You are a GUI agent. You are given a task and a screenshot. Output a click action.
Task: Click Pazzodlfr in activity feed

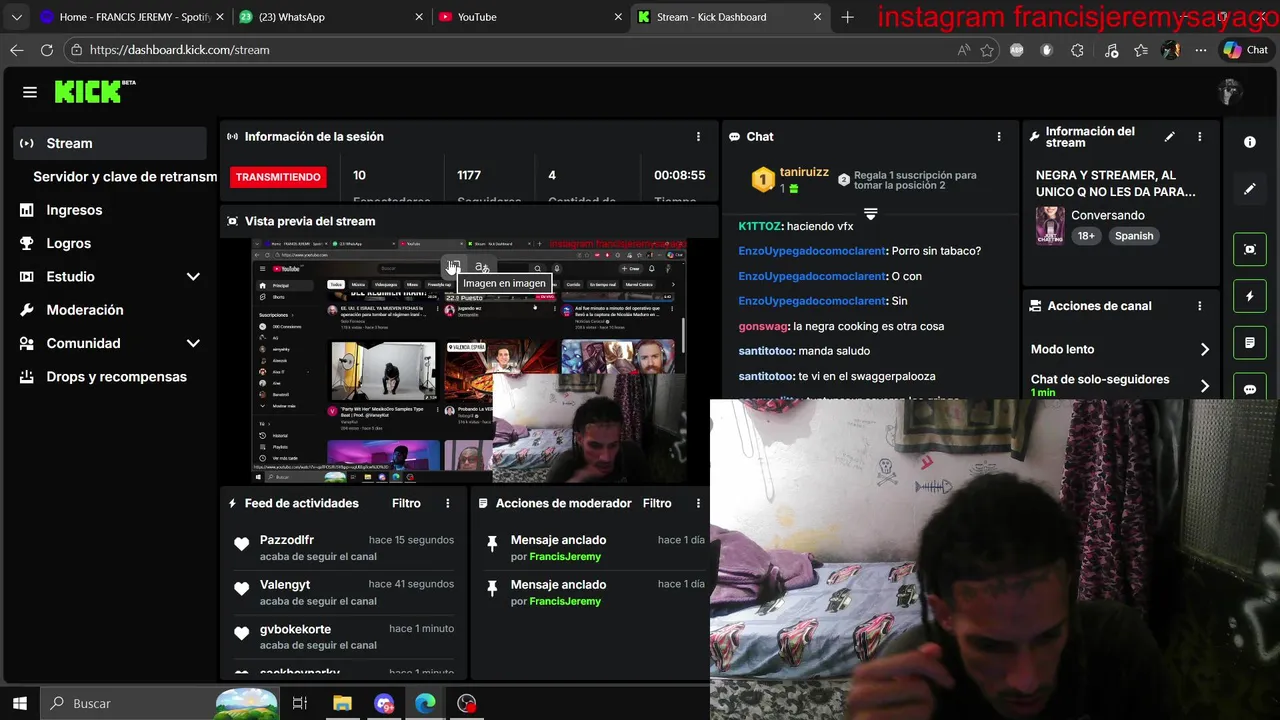(x=287, y=540)
